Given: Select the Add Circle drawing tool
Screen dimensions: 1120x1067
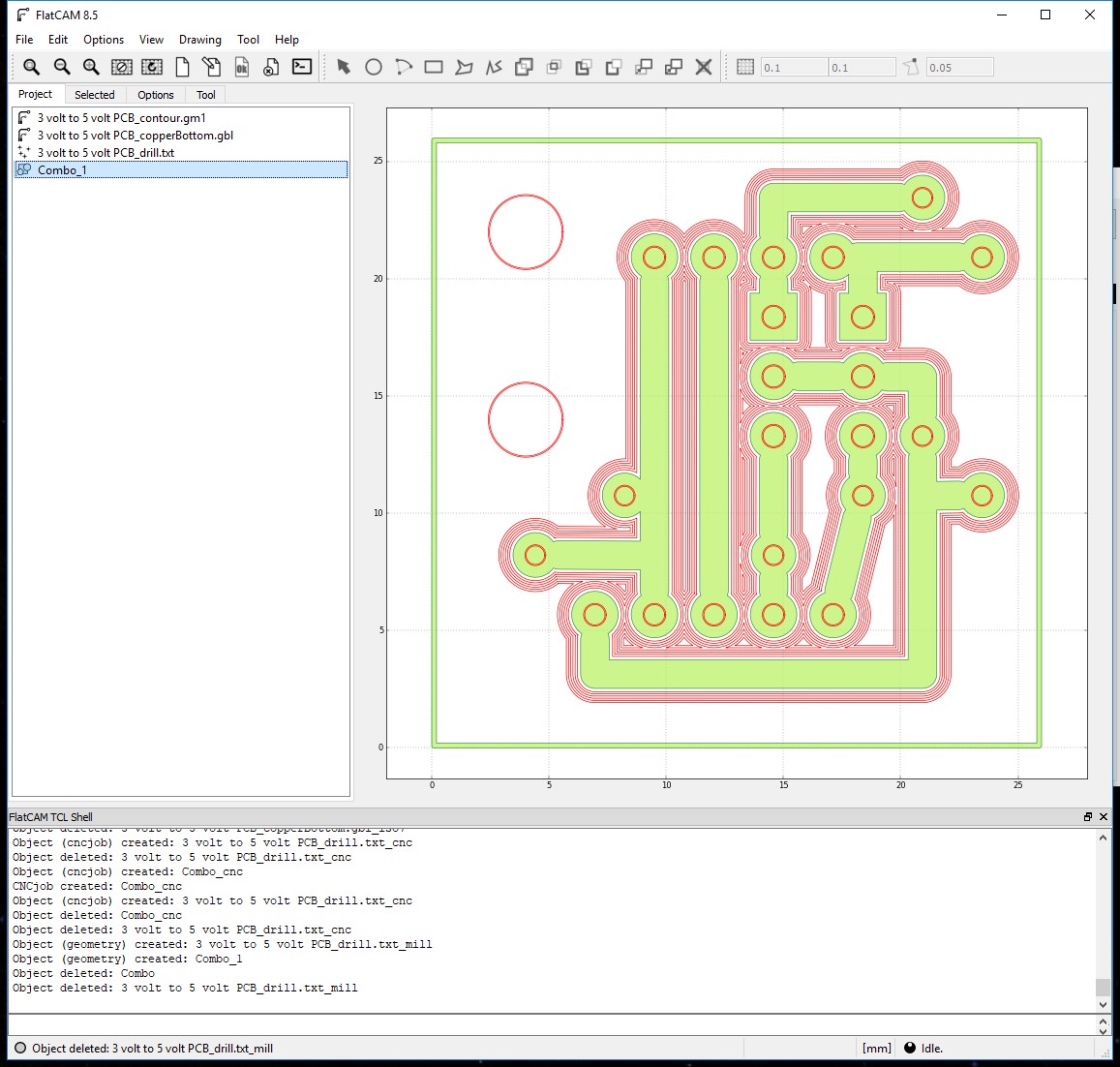Looking at the screenshot, I should [x=374, y=67].
